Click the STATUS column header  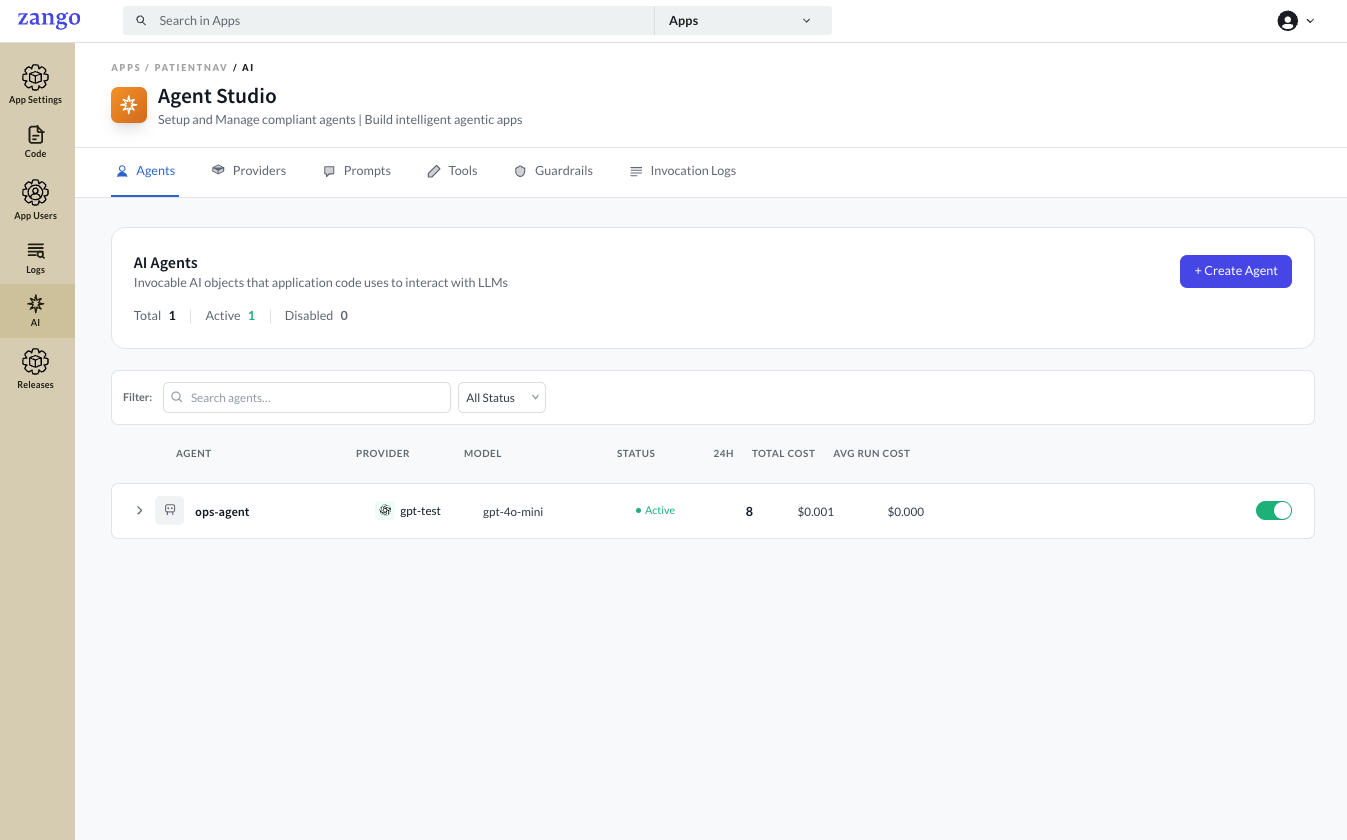click(636, 453)
